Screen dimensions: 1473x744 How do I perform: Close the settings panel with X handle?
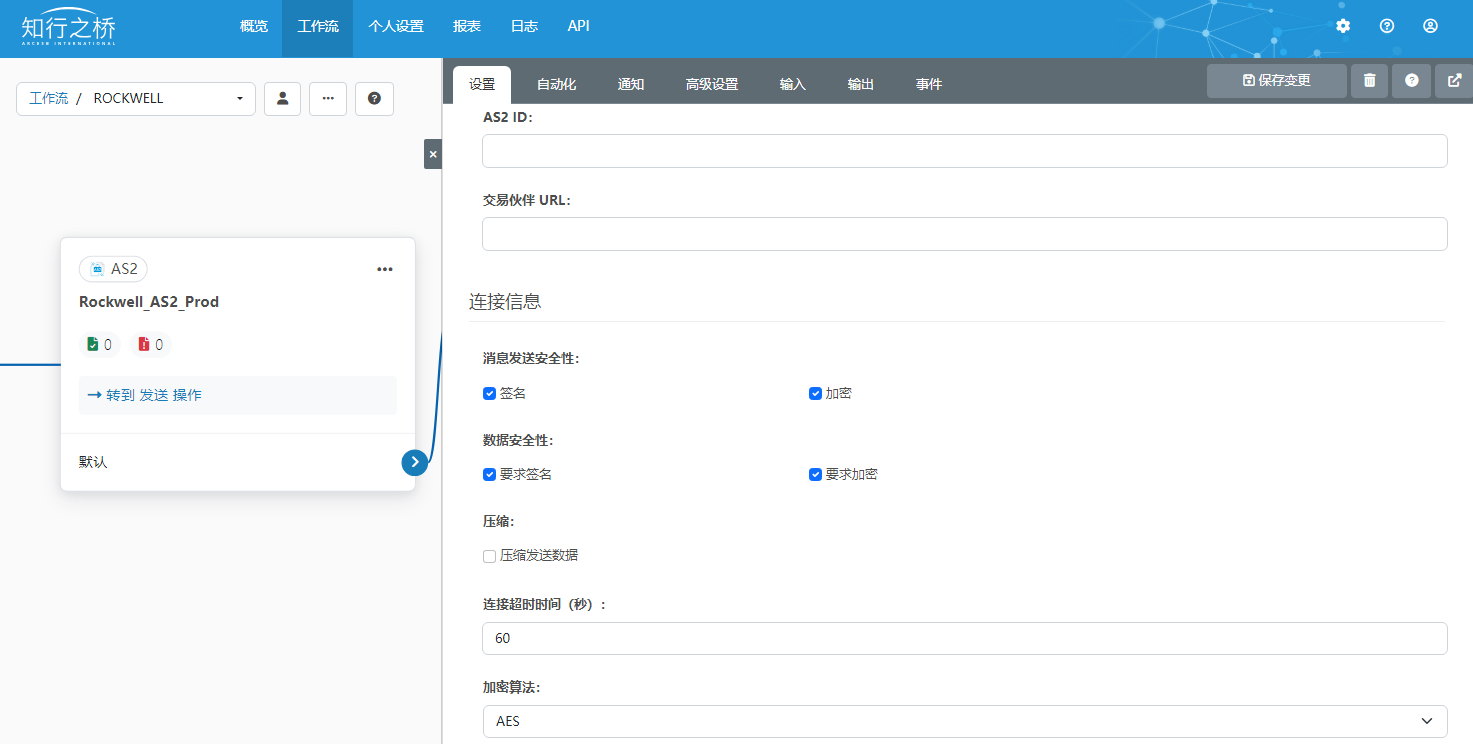click(432, 154)
